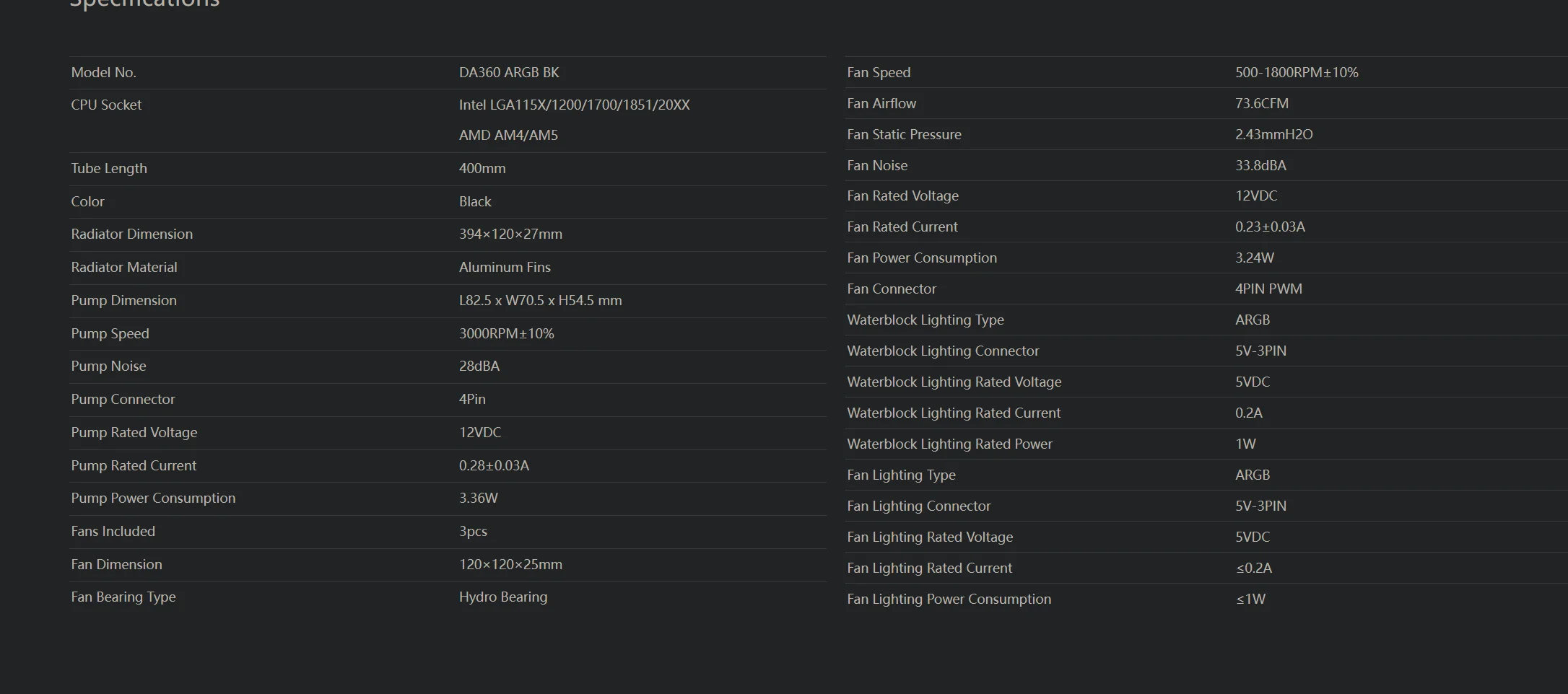The height and width of the screenshot is (694, 1568).
Task: Click the Fan Connector 4PIN PWM value
Action: [1268, 289]
